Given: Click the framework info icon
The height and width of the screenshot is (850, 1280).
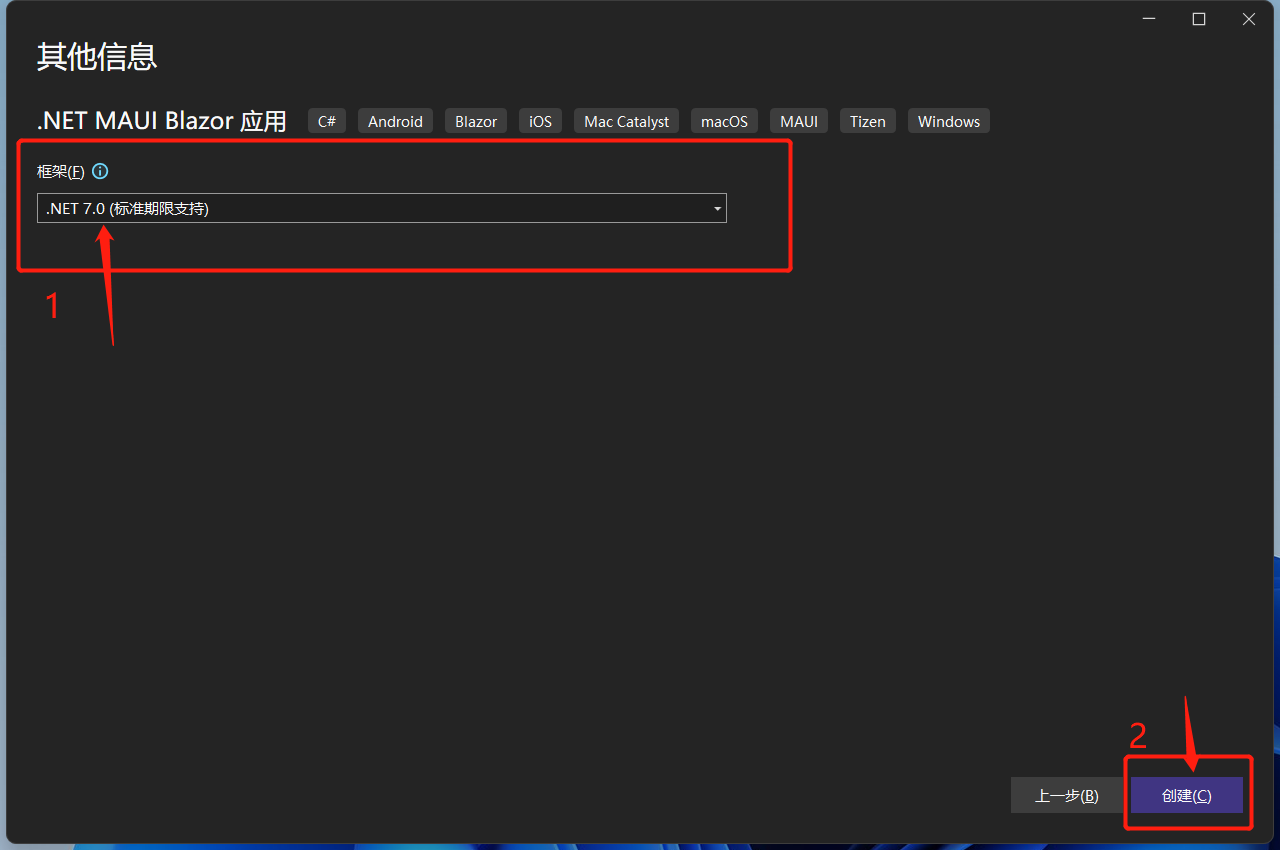Looking at the screenshot, I should click(100, 171).
